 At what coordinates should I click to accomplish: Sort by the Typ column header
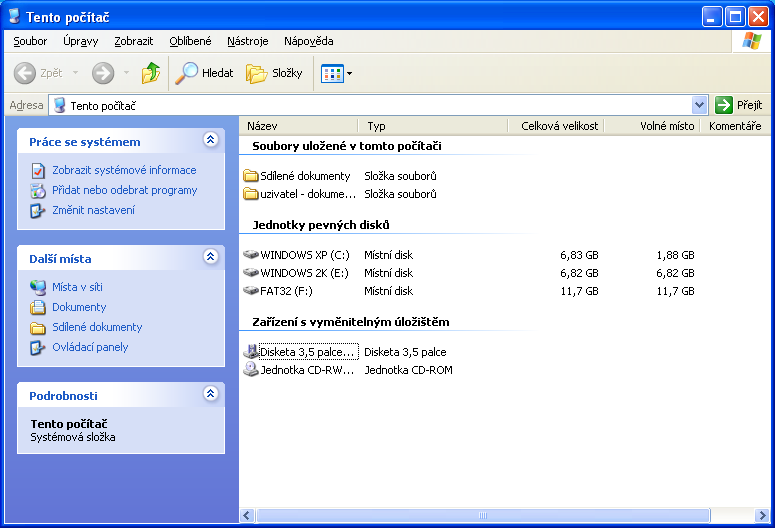click(433, 126)
